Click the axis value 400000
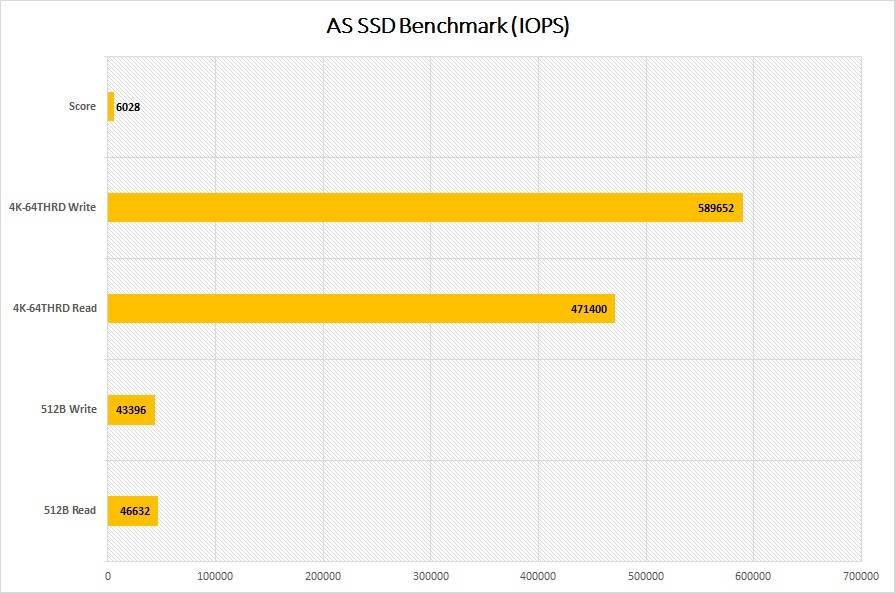This screenshot has width=895, height=593. pos(538,576)
